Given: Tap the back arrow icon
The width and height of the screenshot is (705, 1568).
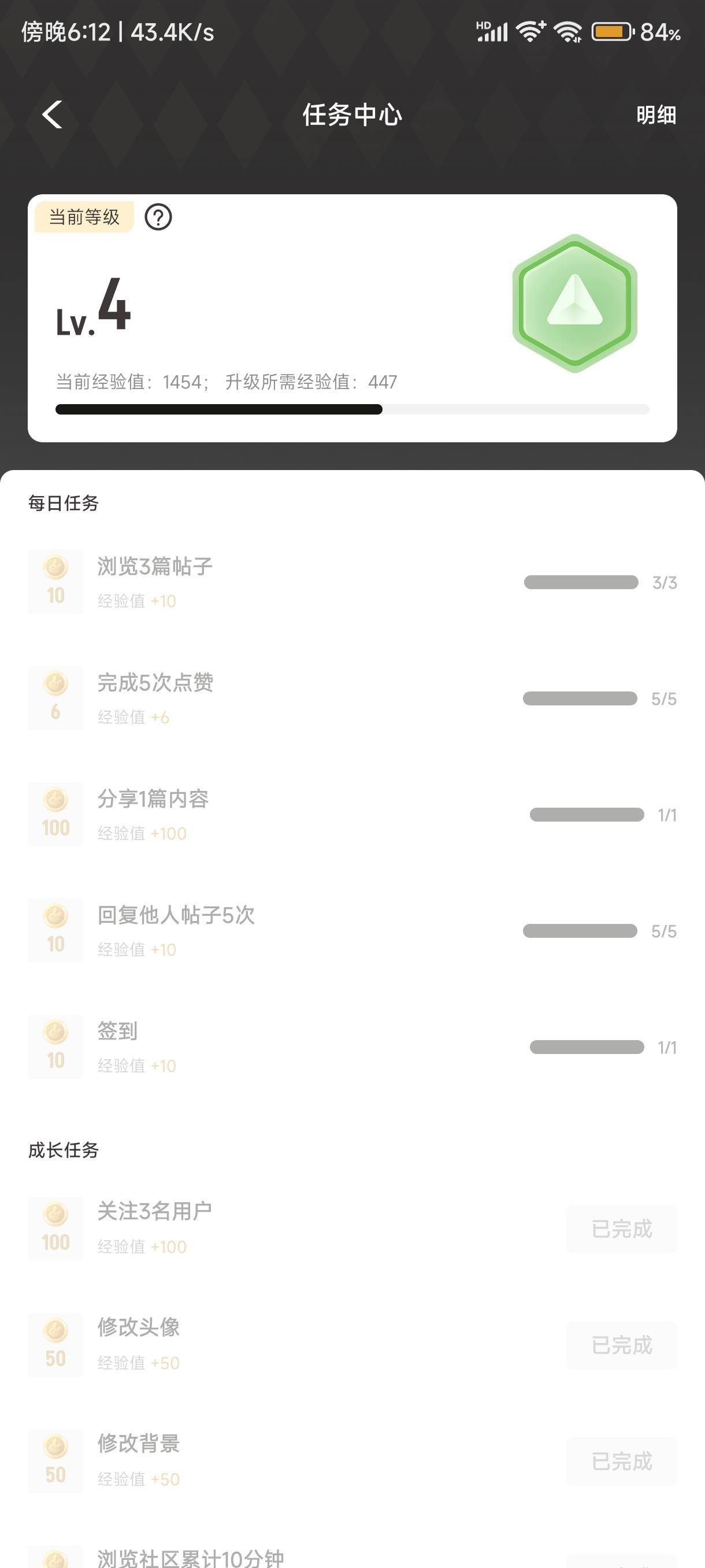Looking at the screenshot, I should click(x=53, y=114).
